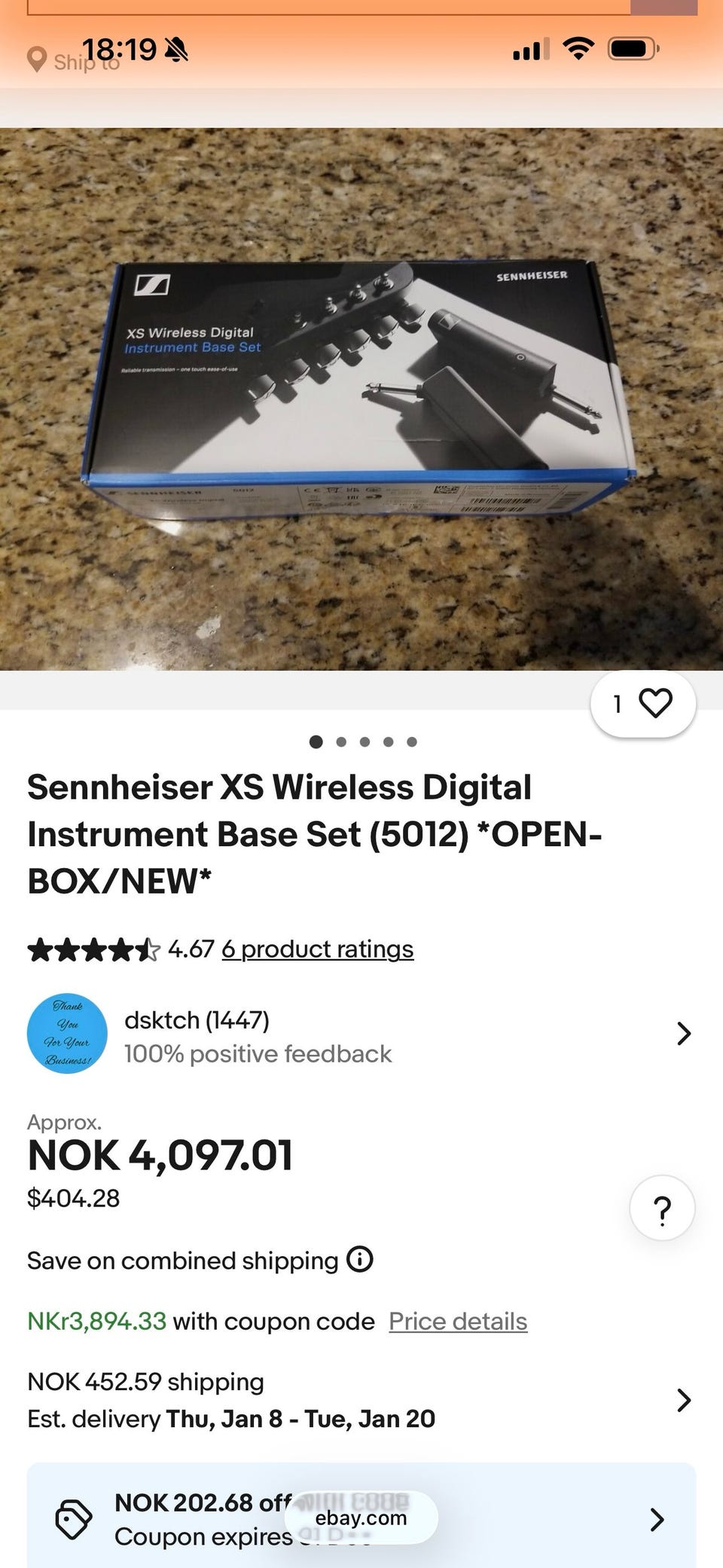The height and width of the screenshot is (1568, 723).
Task: Tap the heart watchlist icon
Action: coord(655,703)
